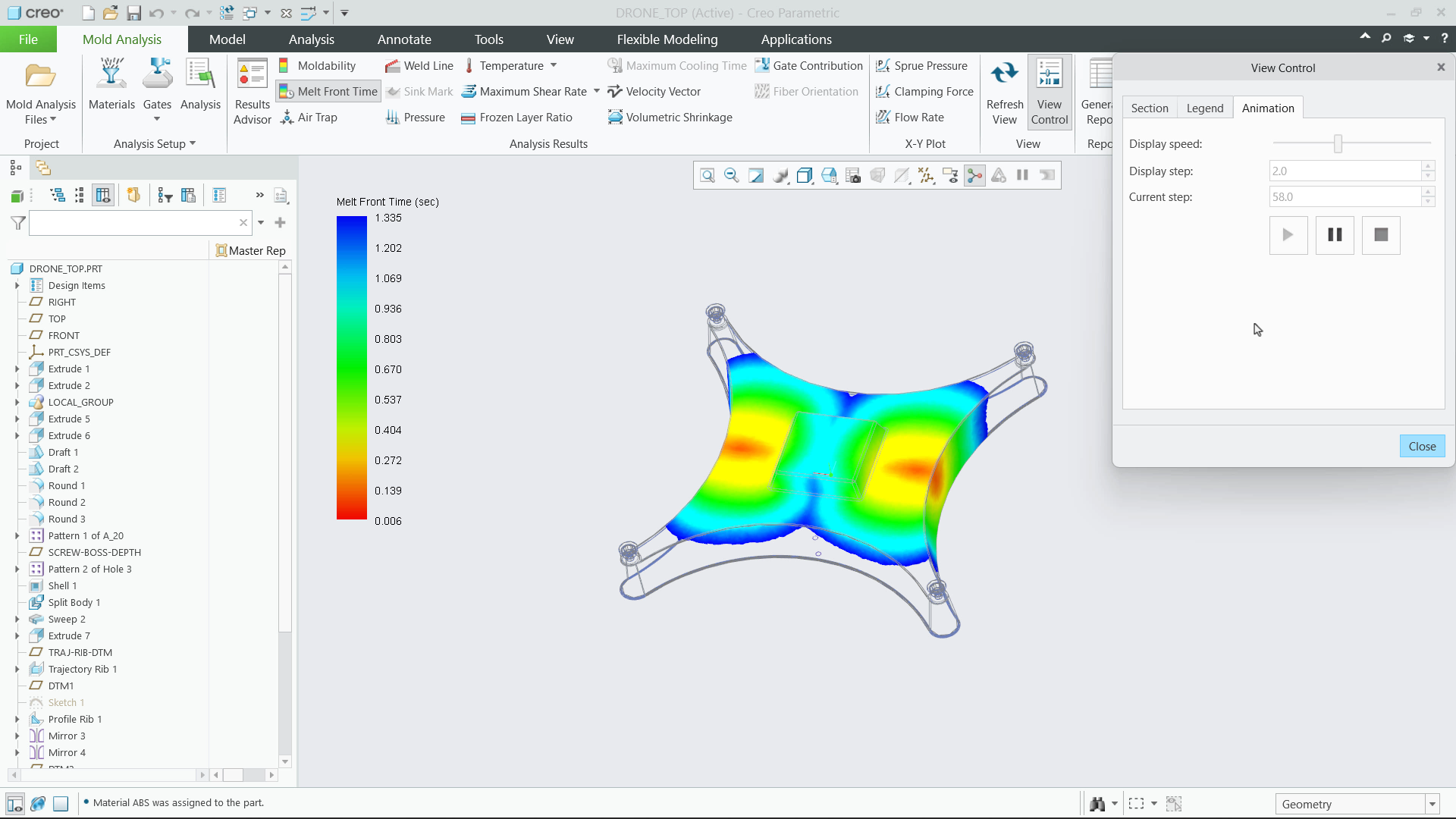The image size is (1456, 819).
Task: Expand the Design Items tree node
Action: (x=17, y=286)
